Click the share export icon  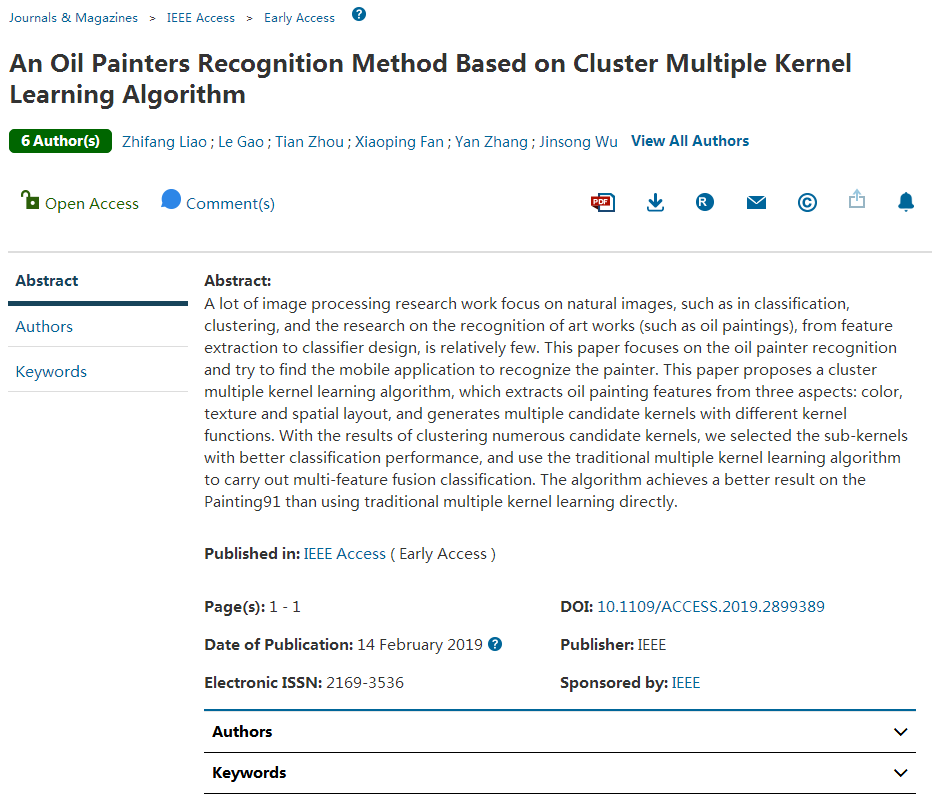857,200
